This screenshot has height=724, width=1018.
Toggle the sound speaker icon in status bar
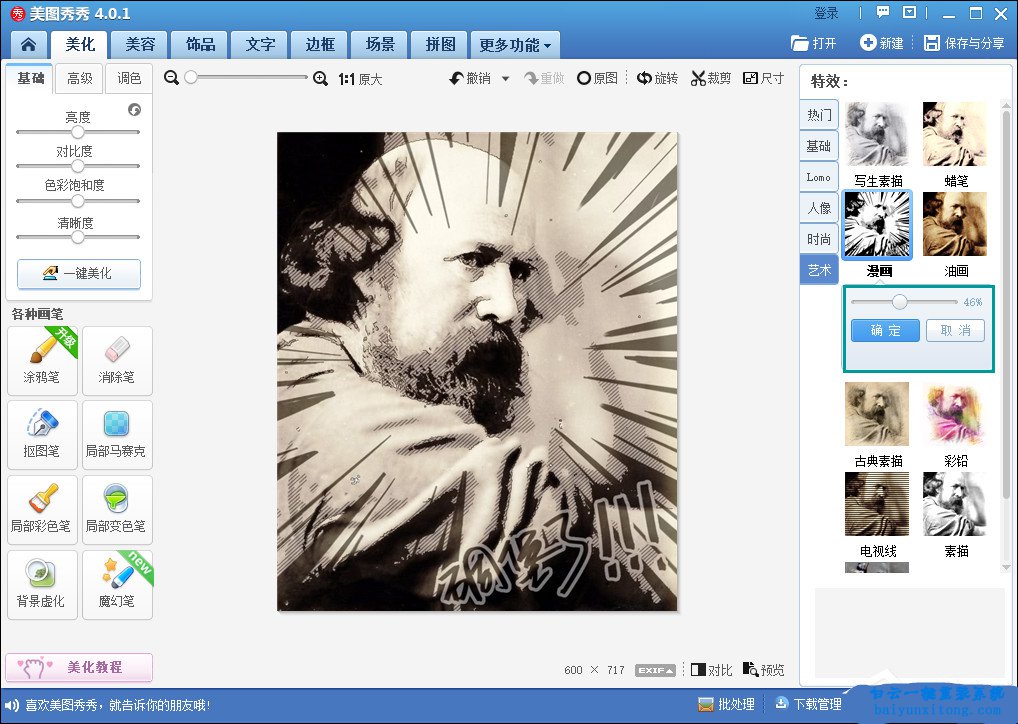click(12, 705)
